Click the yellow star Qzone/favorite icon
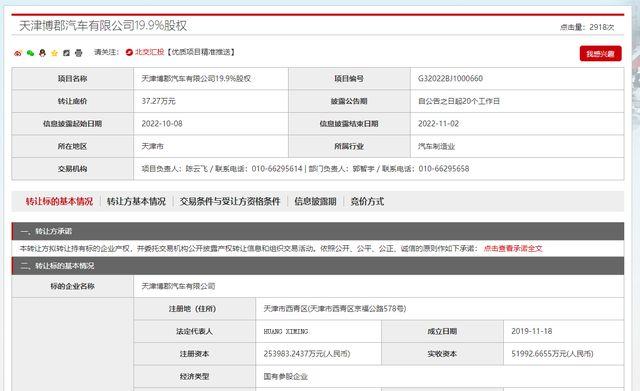This screenshot has width=640, height=391. pos(55,53)
